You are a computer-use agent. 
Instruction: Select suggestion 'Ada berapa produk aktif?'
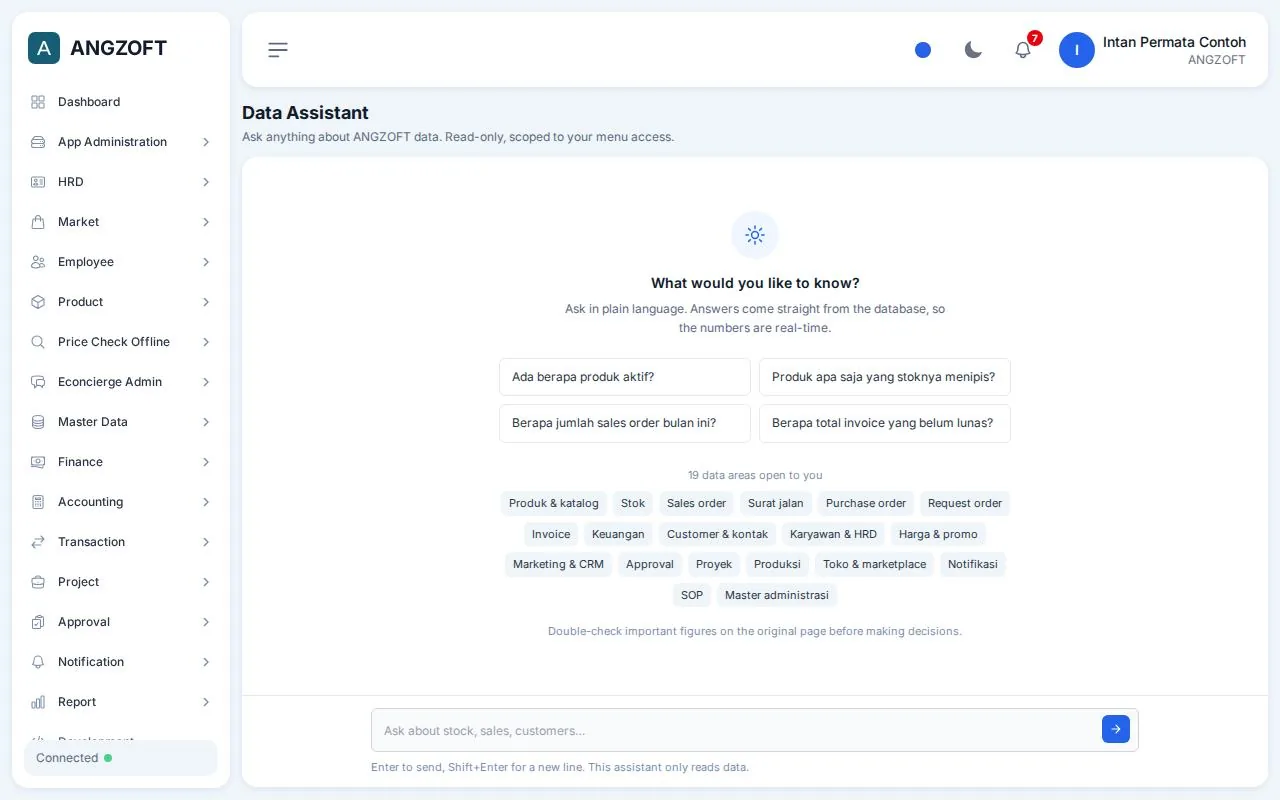pos(625,377)
